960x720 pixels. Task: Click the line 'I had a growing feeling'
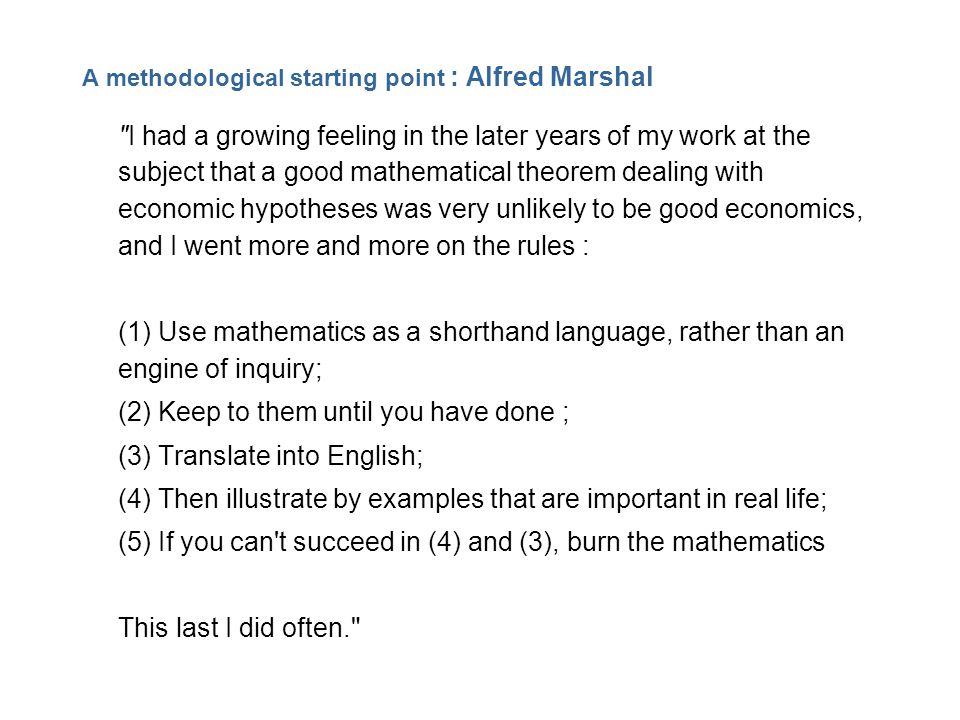(465, 136)
